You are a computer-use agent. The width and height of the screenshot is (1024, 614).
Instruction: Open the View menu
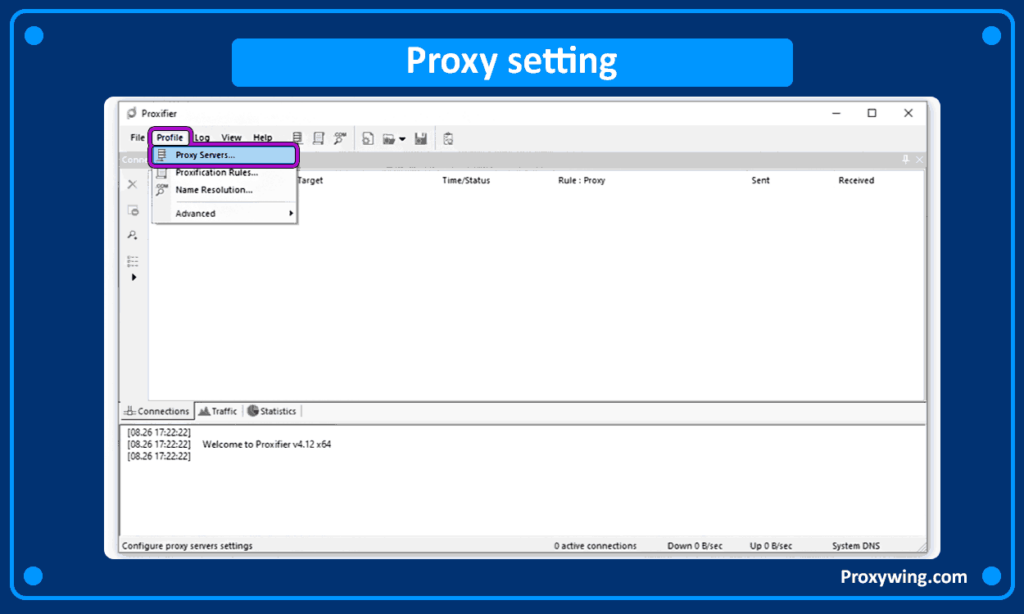(x=231, y=137)
